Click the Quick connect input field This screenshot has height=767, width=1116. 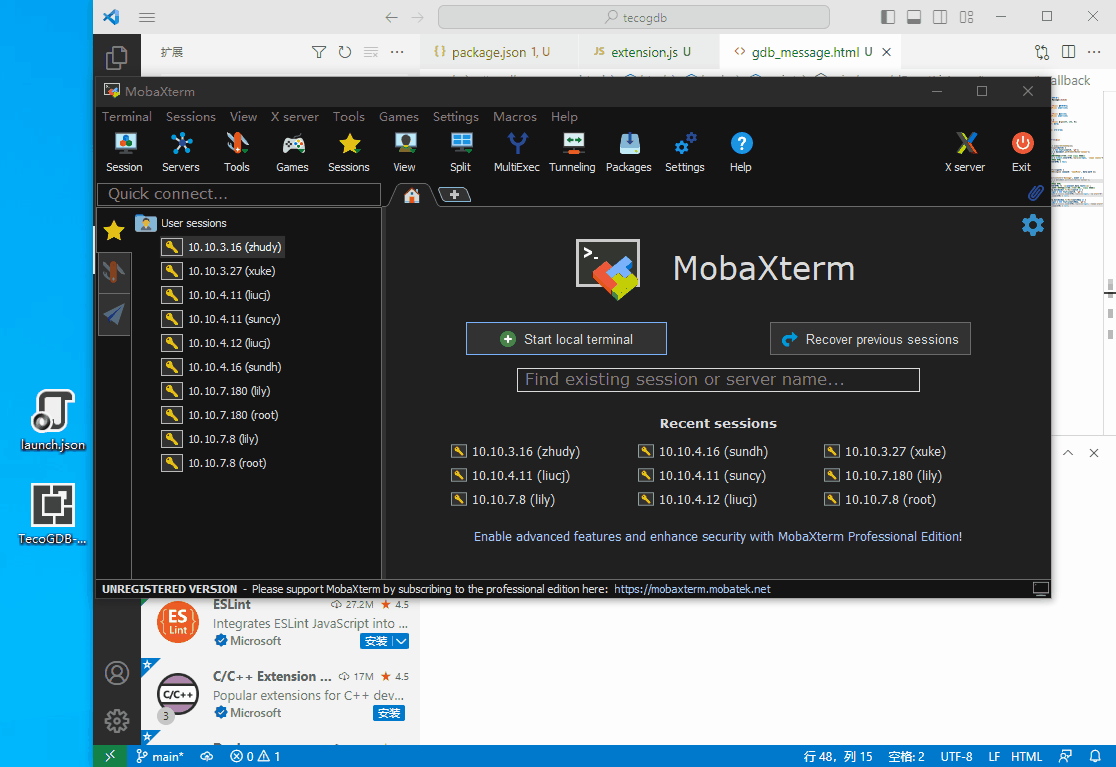[239, 194]
